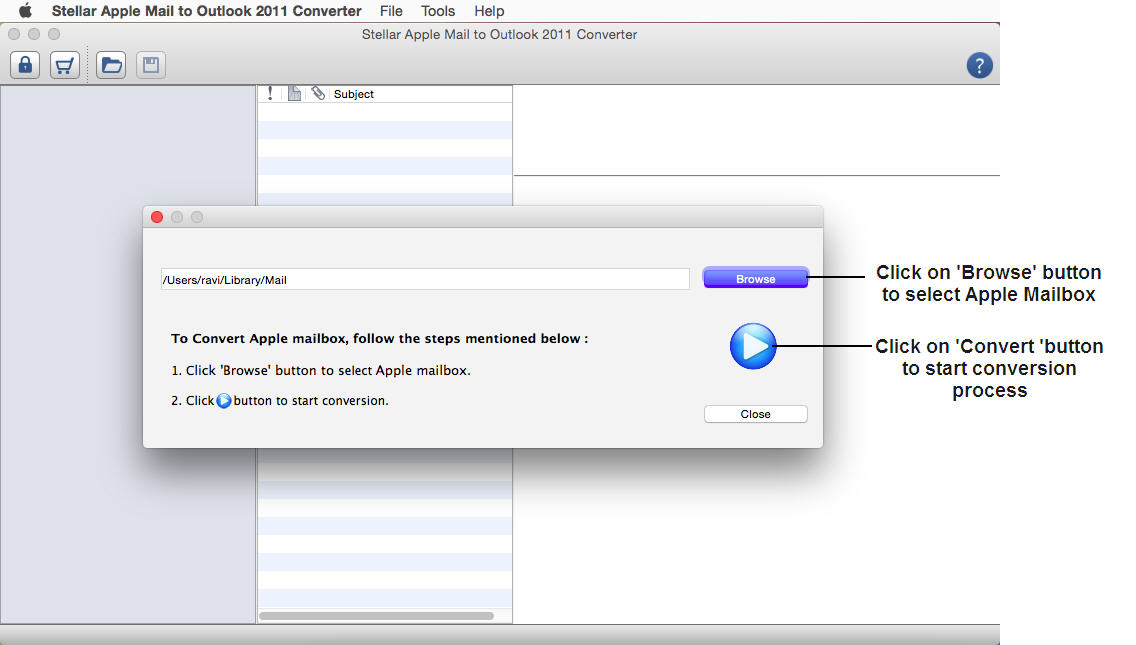Click the main window title text

(499, 35)
